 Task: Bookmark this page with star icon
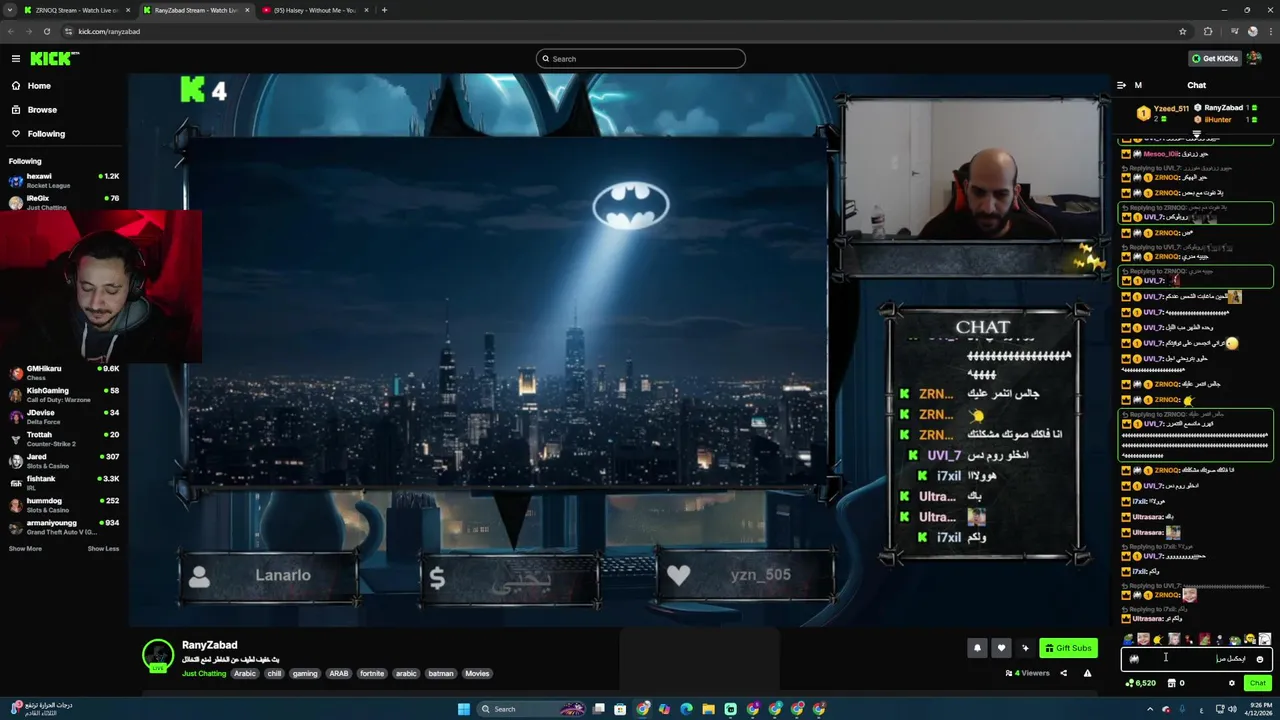(x=1182, y=31)
